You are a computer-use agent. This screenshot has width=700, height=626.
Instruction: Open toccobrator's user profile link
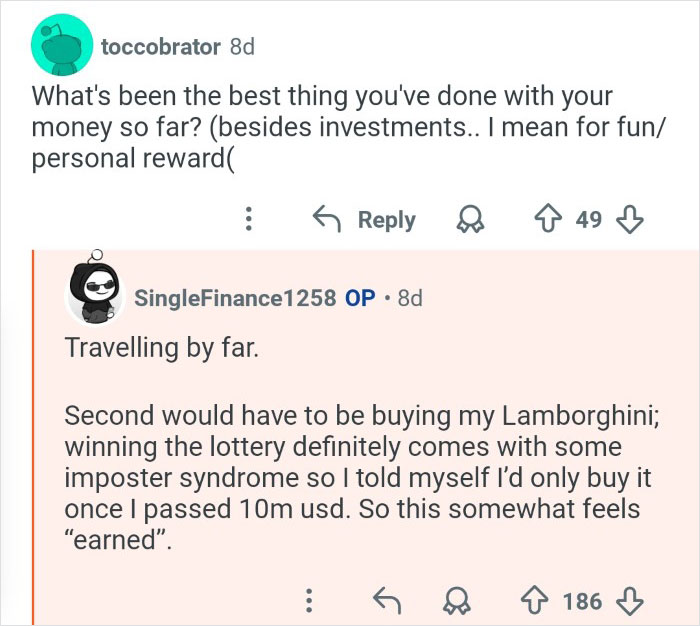160,47
